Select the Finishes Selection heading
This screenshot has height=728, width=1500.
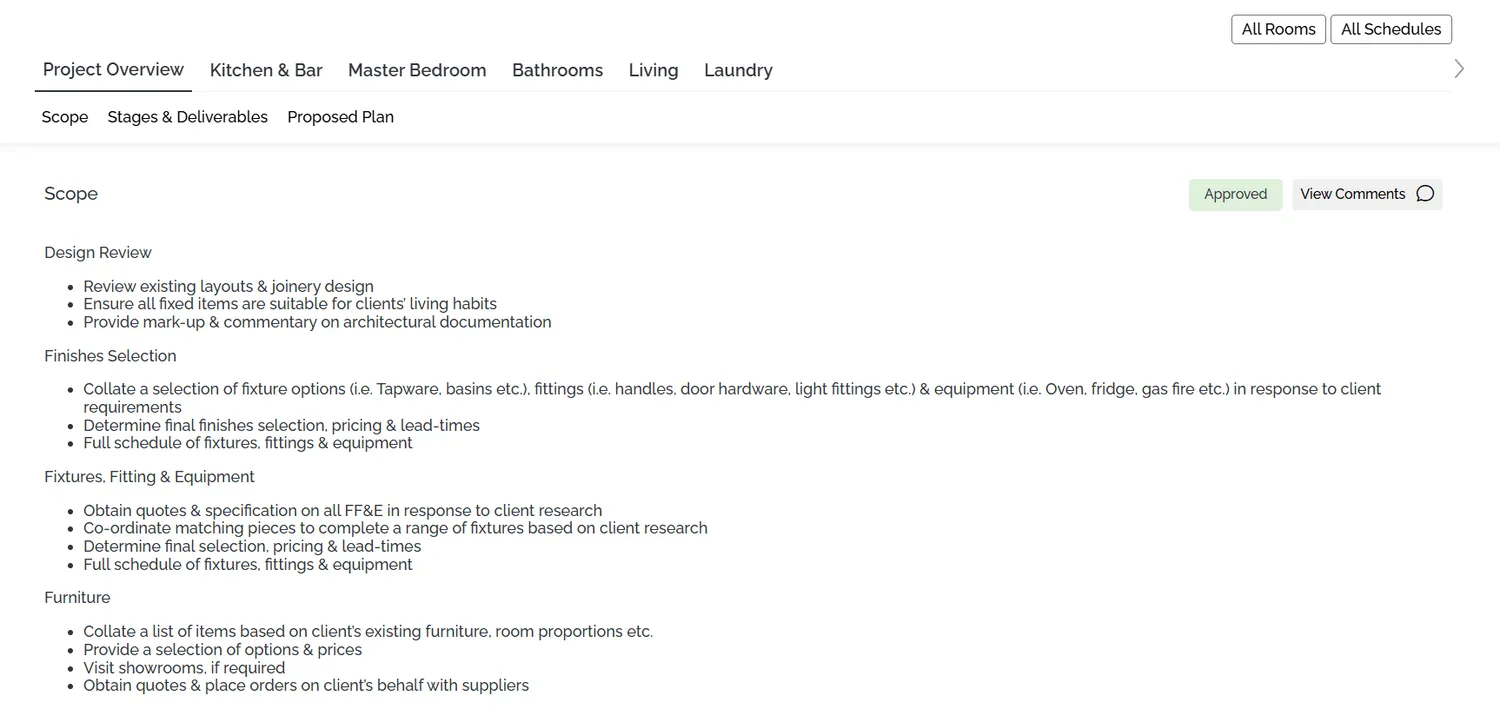click(110, 356)
